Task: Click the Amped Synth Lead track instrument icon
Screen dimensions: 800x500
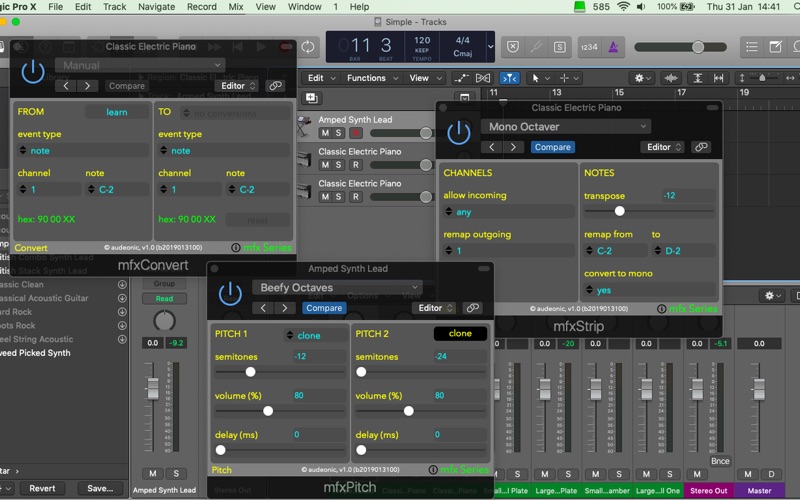Action: pos(305,125)
